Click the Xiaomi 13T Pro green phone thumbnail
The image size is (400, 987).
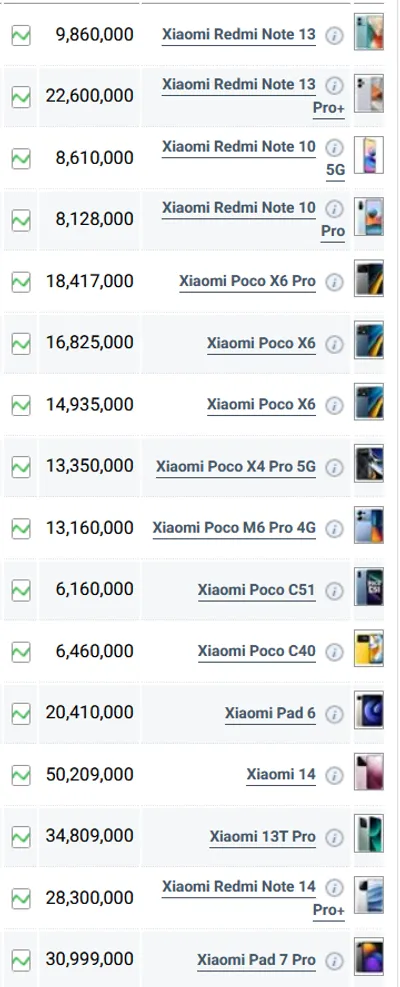(x=369, y=833)
